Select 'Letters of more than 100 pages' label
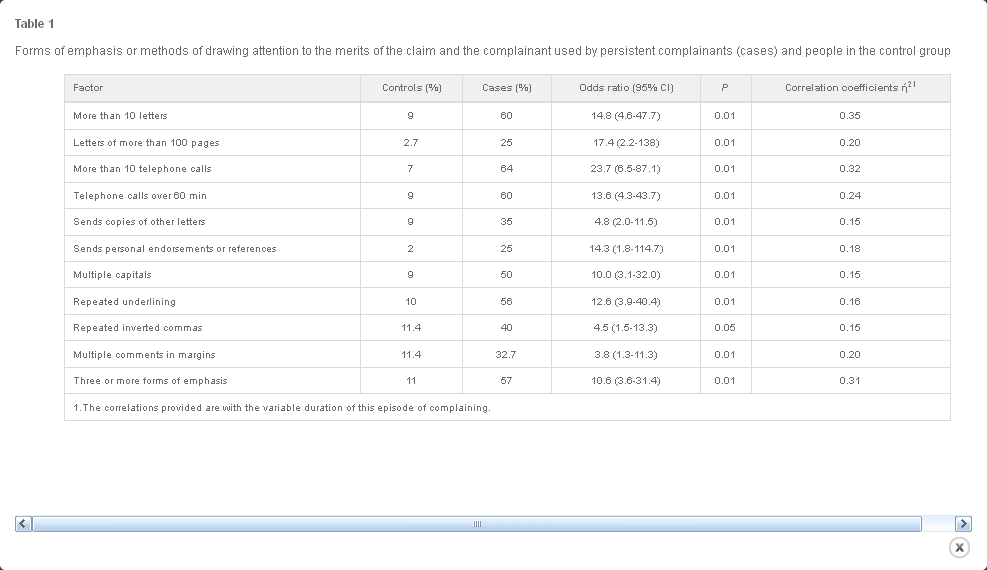 (146, 143)
